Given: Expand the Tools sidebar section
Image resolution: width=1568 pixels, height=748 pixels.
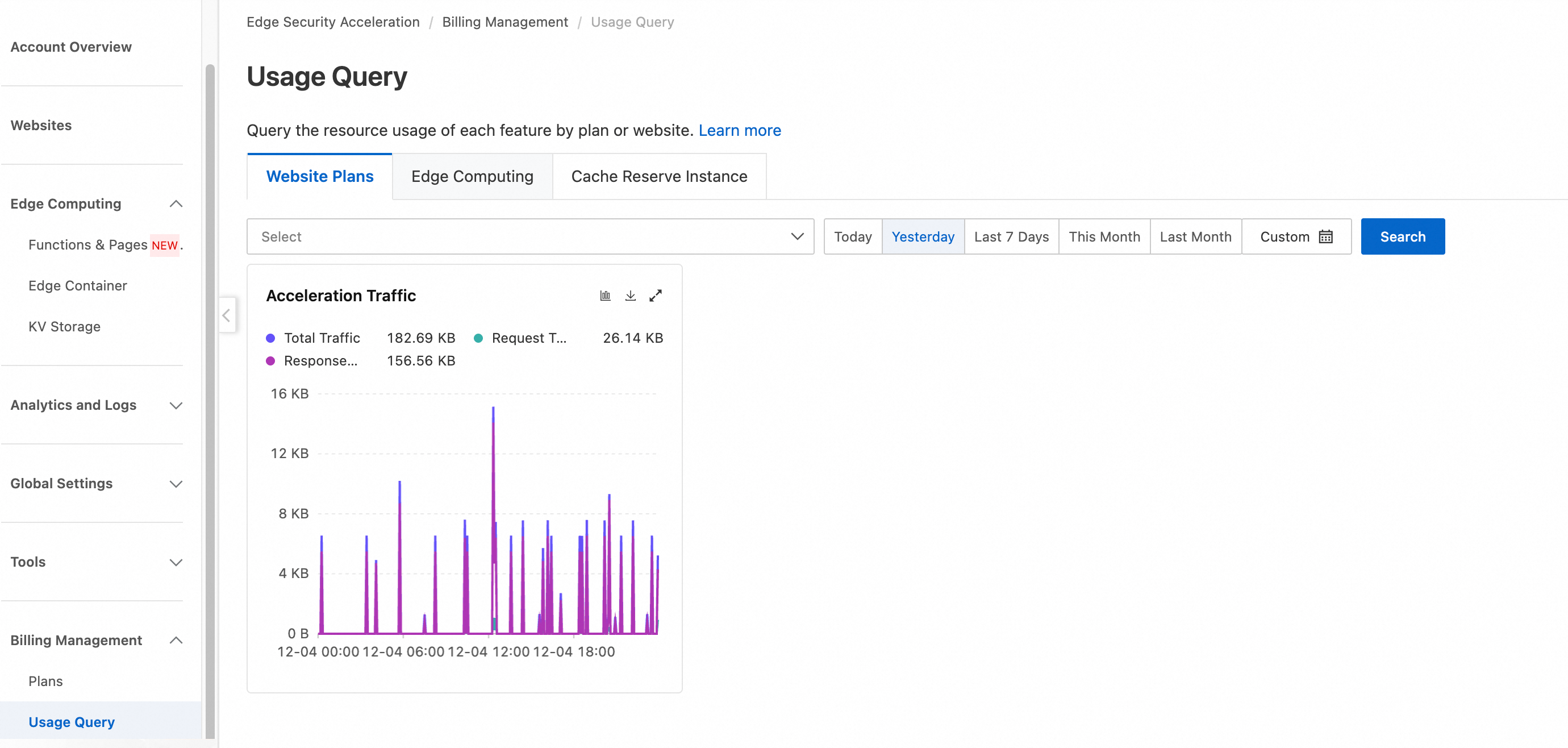Looking at the screenshot, I should (x=176, y=562).
